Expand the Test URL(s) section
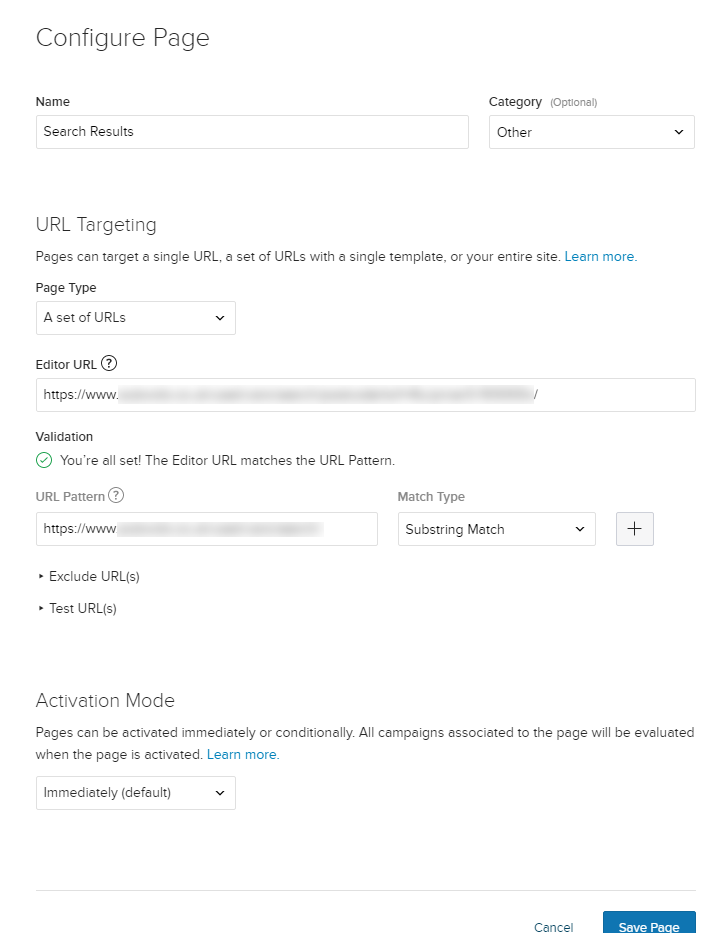Image resolution: width=721 pixels, height=933 pixels. [82, 608]
